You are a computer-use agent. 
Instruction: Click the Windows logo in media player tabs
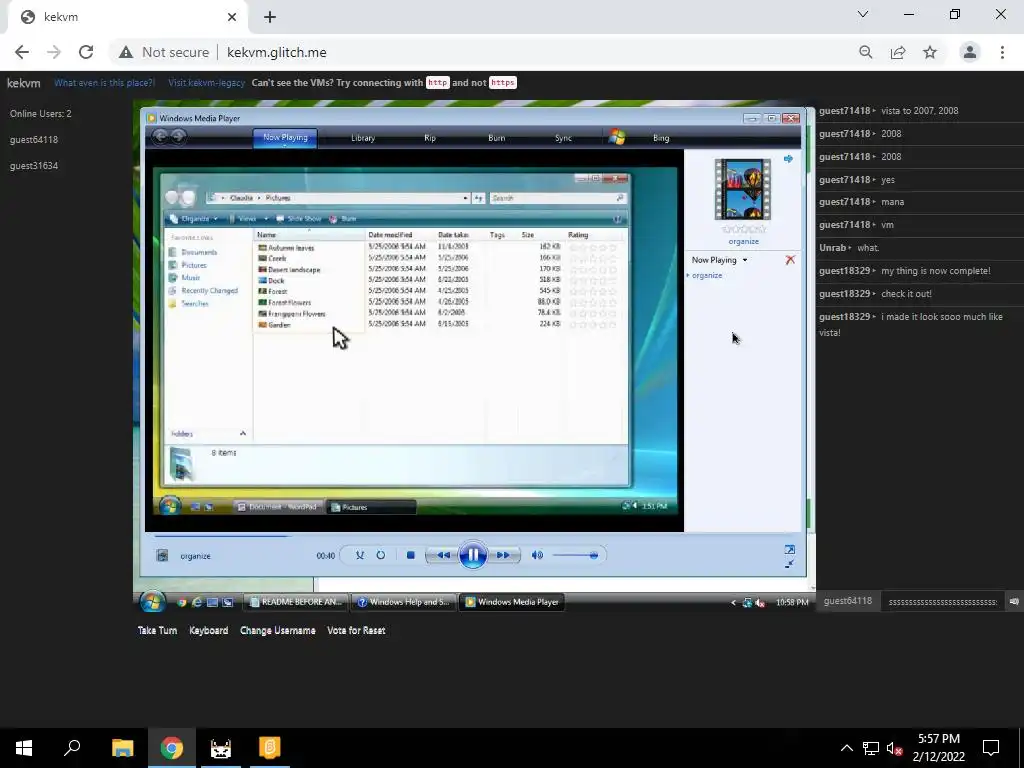coord(617,137)
